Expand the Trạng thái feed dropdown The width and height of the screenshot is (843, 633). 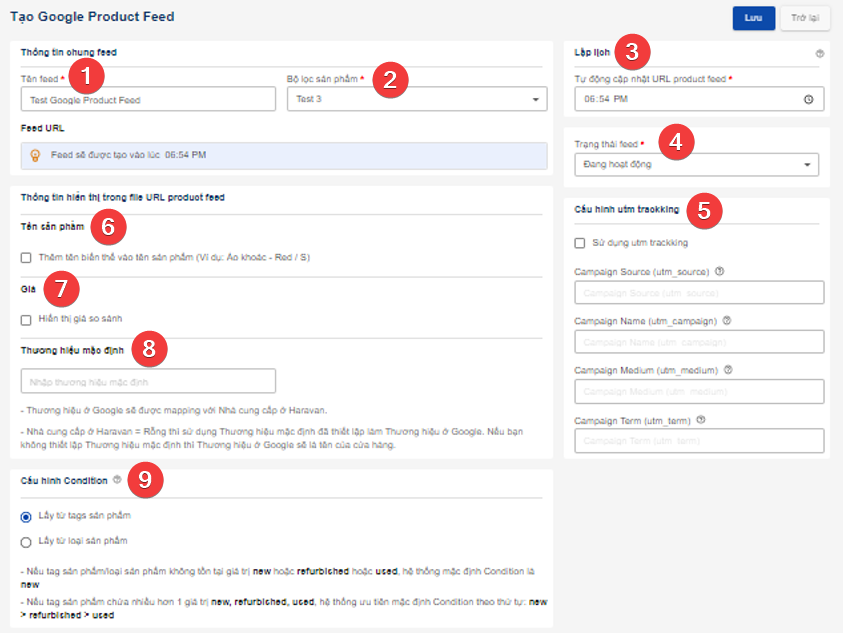point(697,165)
